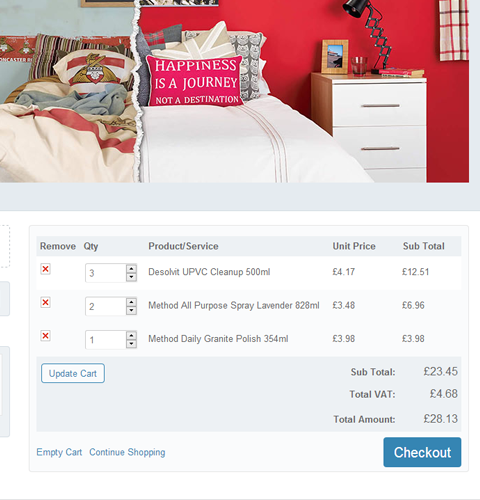
Task: Increase quantity of Desolvit UPVC Cleanup
Action: (x=132, y=269)
